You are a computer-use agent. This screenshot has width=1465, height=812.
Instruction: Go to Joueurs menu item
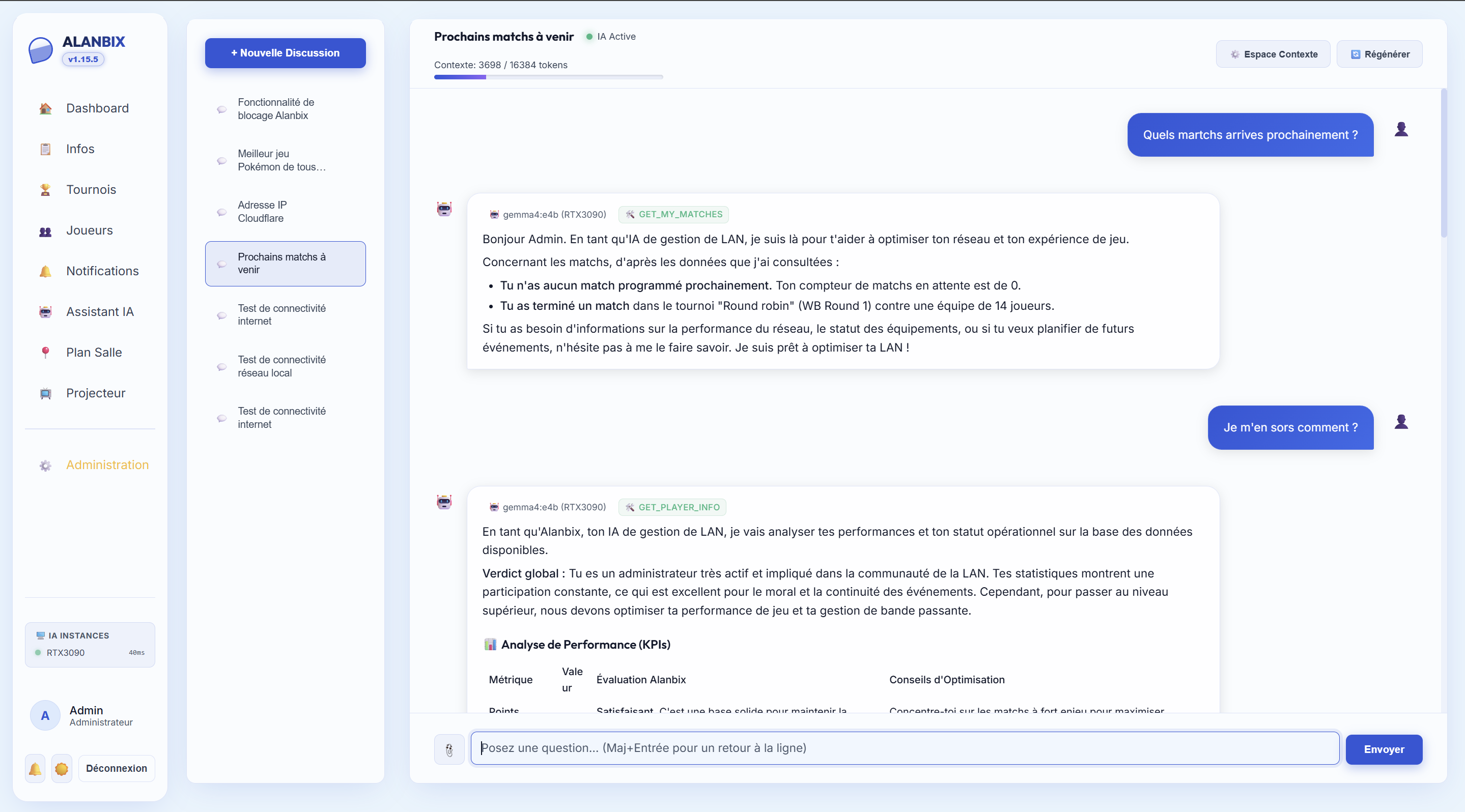(90, 230)
